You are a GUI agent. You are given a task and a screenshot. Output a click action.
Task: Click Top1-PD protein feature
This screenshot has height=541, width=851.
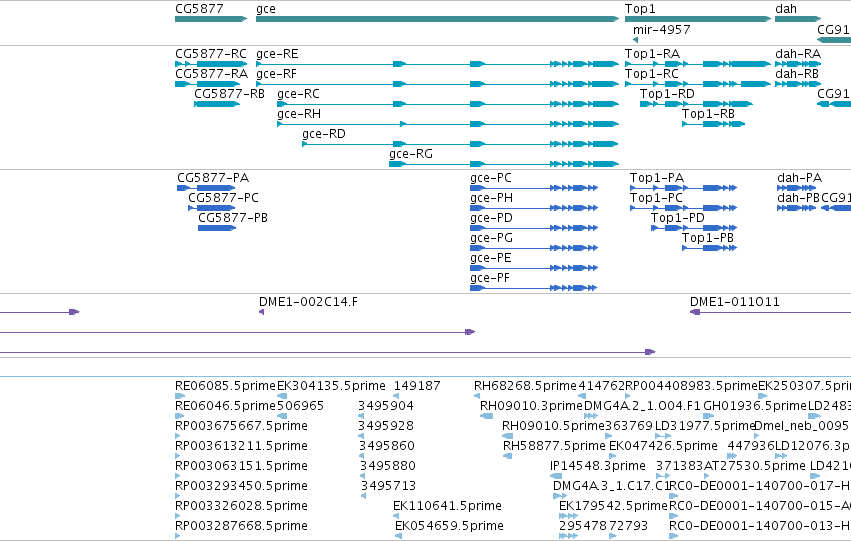694,228
